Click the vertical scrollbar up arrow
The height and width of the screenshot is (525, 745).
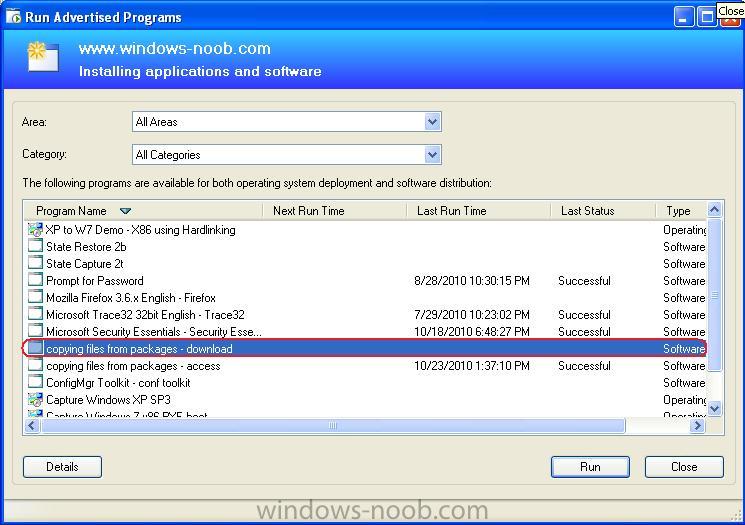coord(714,210)
